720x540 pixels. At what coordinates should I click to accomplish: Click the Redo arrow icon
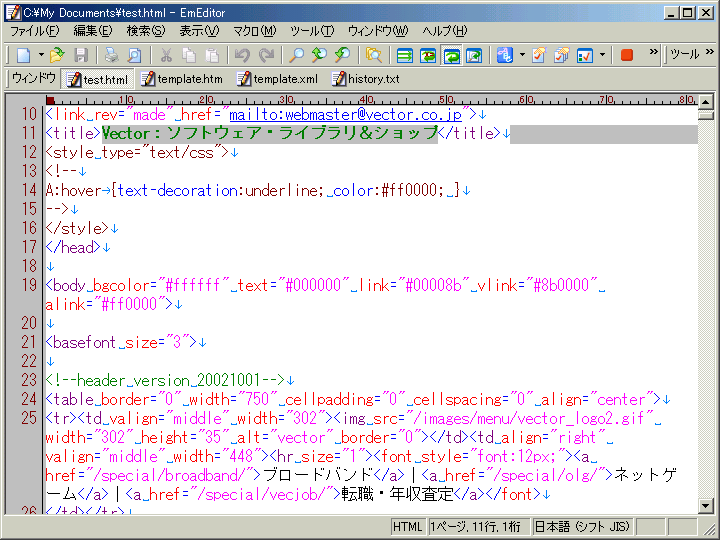[266, 56]
